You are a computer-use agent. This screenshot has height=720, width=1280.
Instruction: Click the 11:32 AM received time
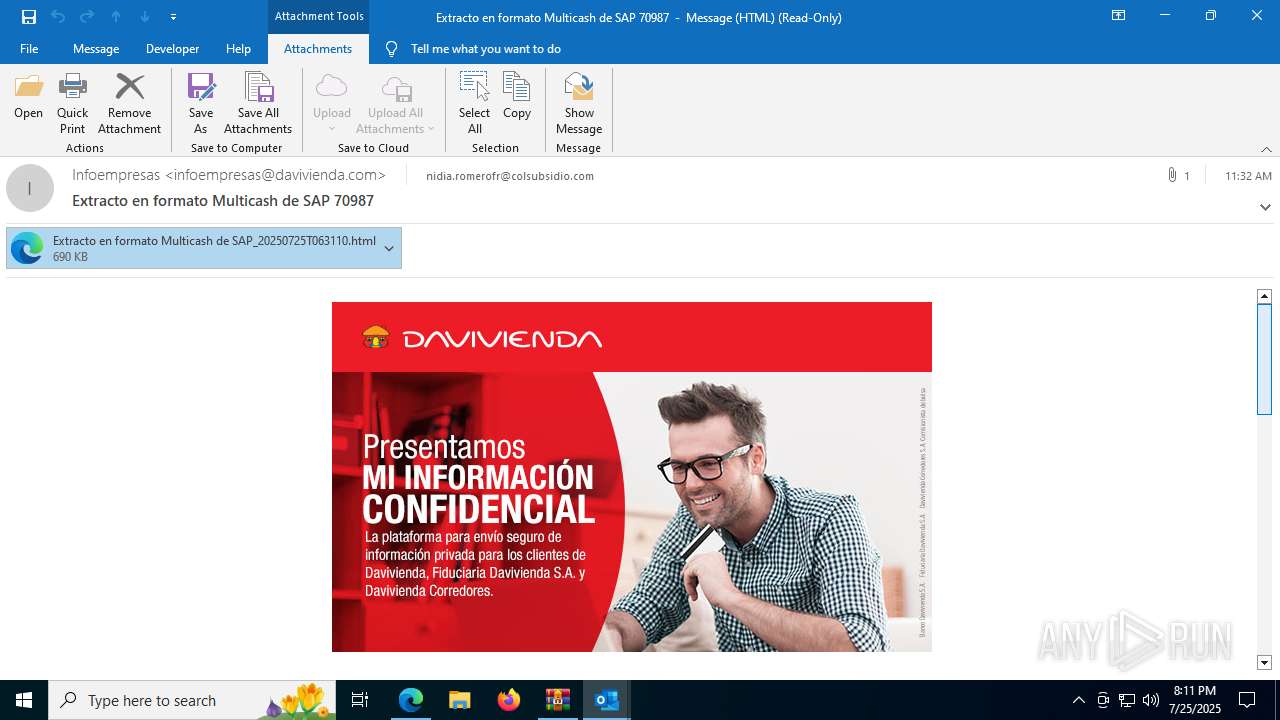[x=1248, y=176]
